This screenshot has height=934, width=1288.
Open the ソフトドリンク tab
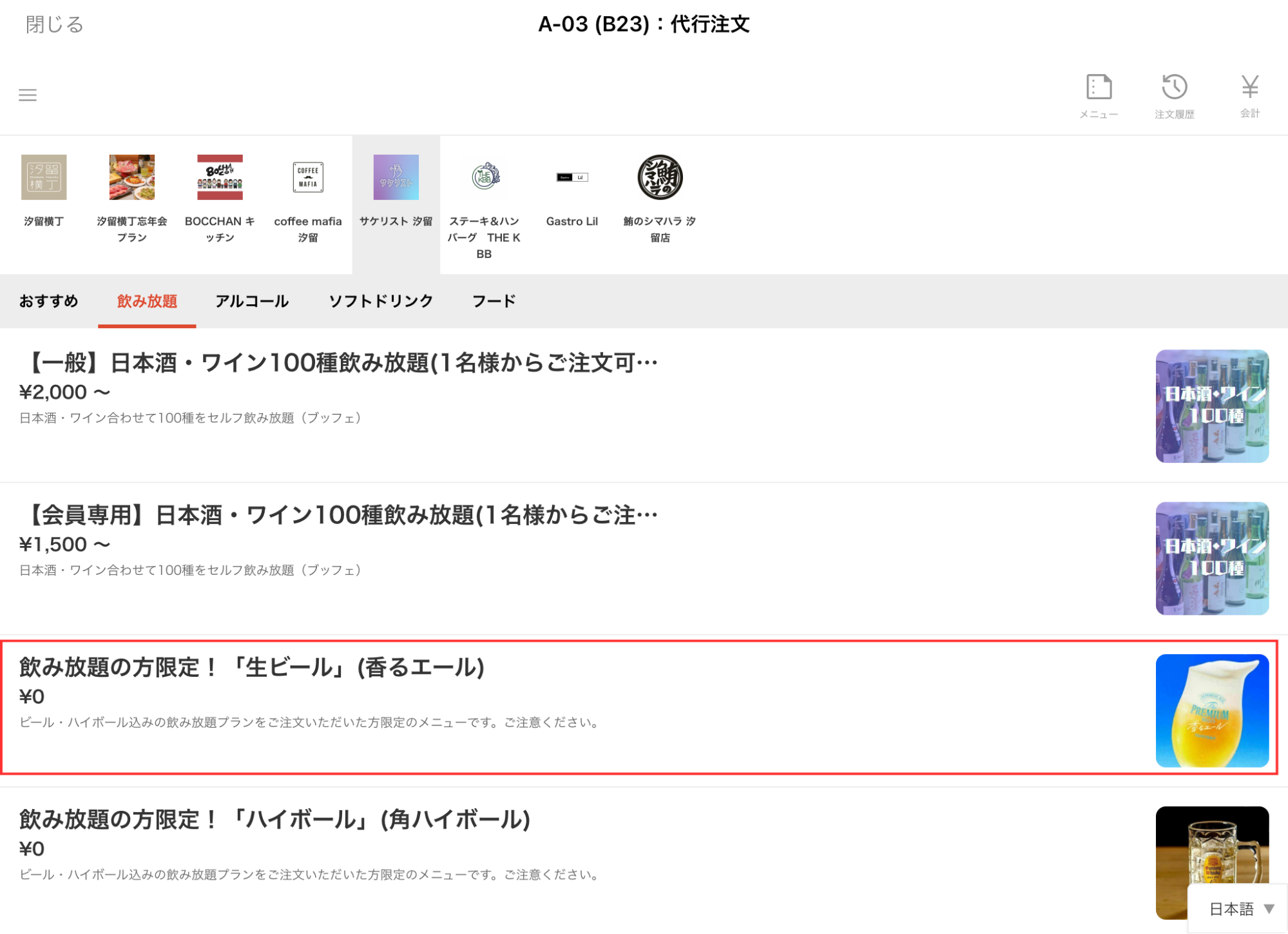(x=381, y=301)
